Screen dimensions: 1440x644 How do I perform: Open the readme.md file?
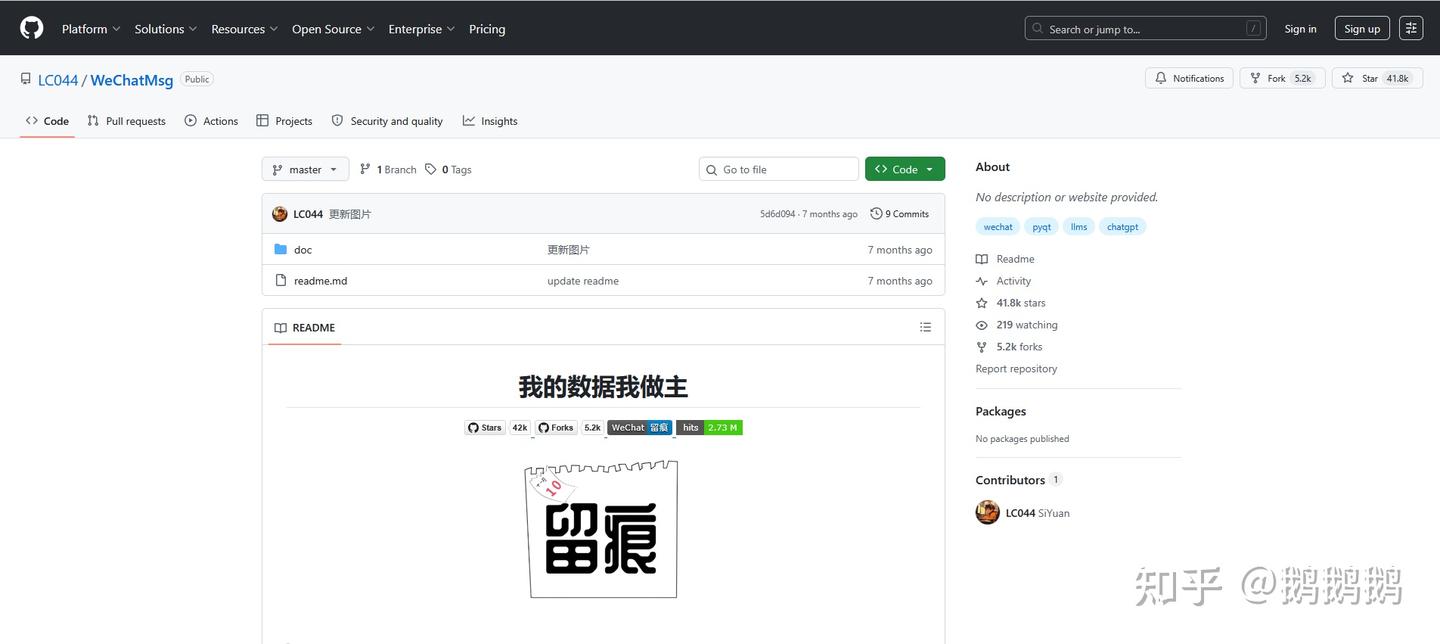point(320,281)
